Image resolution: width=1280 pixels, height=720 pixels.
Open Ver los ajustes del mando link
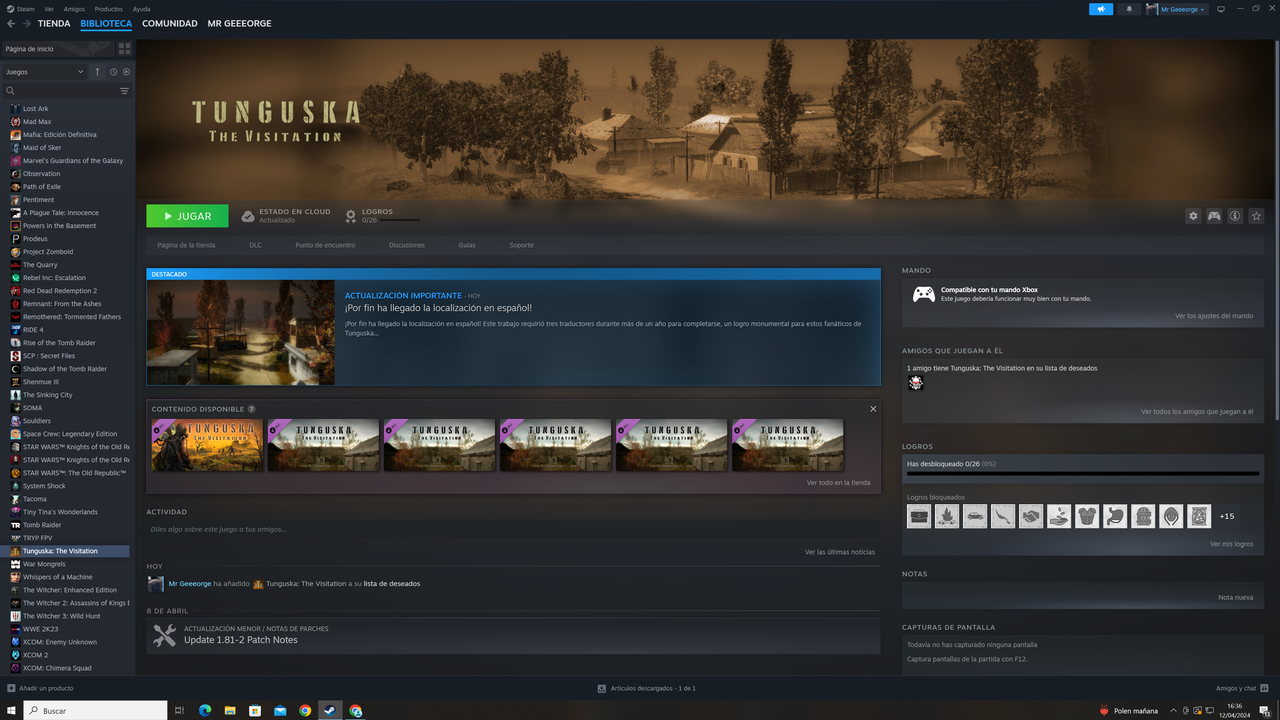click(1214, 316)
